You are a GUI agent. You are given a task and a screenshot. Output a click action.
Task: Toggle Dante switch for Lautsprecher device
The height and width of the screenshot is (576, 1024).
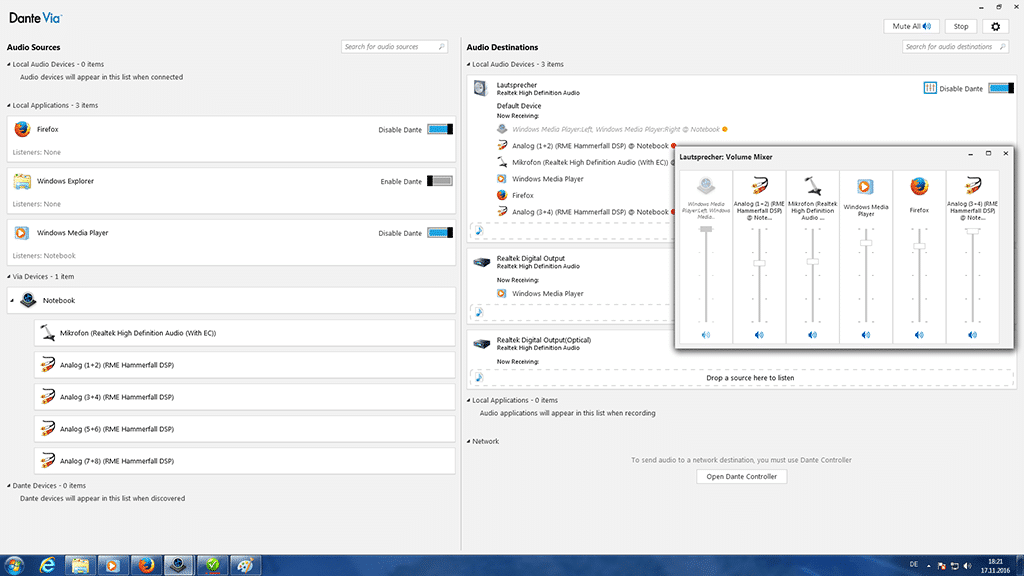(1001, 88)
